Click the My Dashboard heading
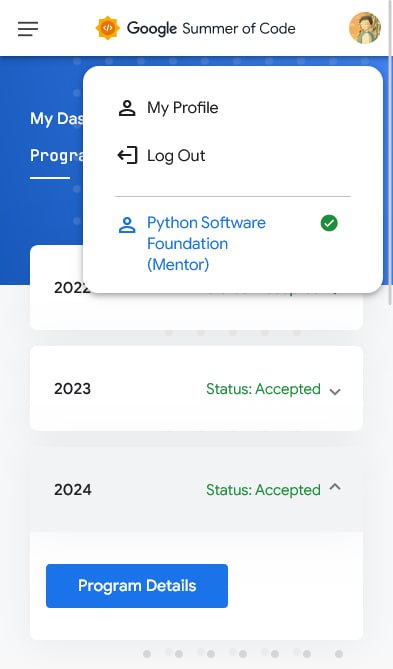This screenshot has width=393, height=669. 57,119
